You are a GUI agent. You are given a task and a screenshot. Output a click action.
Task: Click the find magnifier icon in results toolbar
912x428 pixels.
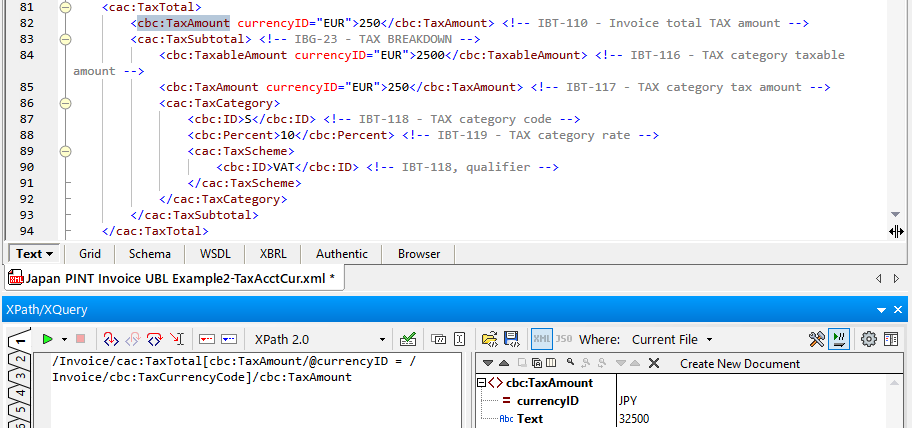[x=571, y=362]
